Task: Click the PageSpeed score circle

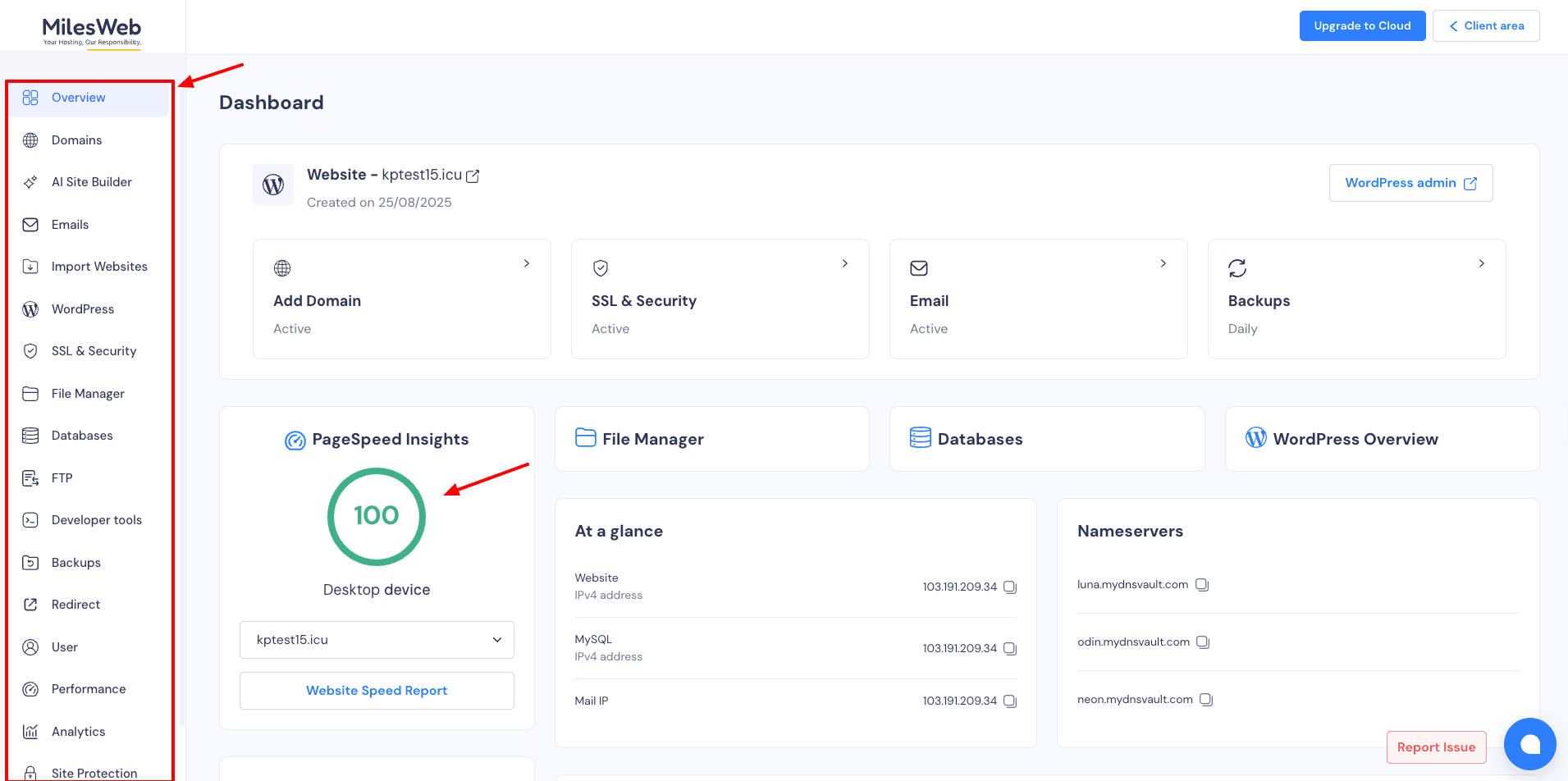Action: tap(377, 516)
